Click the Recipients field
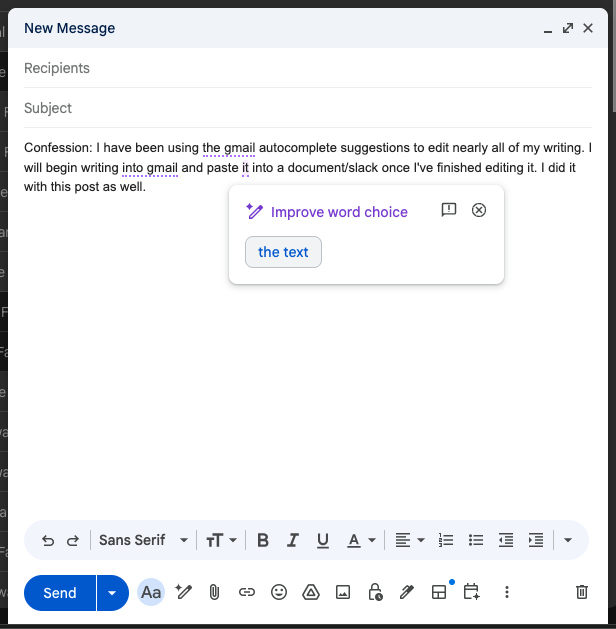 (x=308, y=68)
